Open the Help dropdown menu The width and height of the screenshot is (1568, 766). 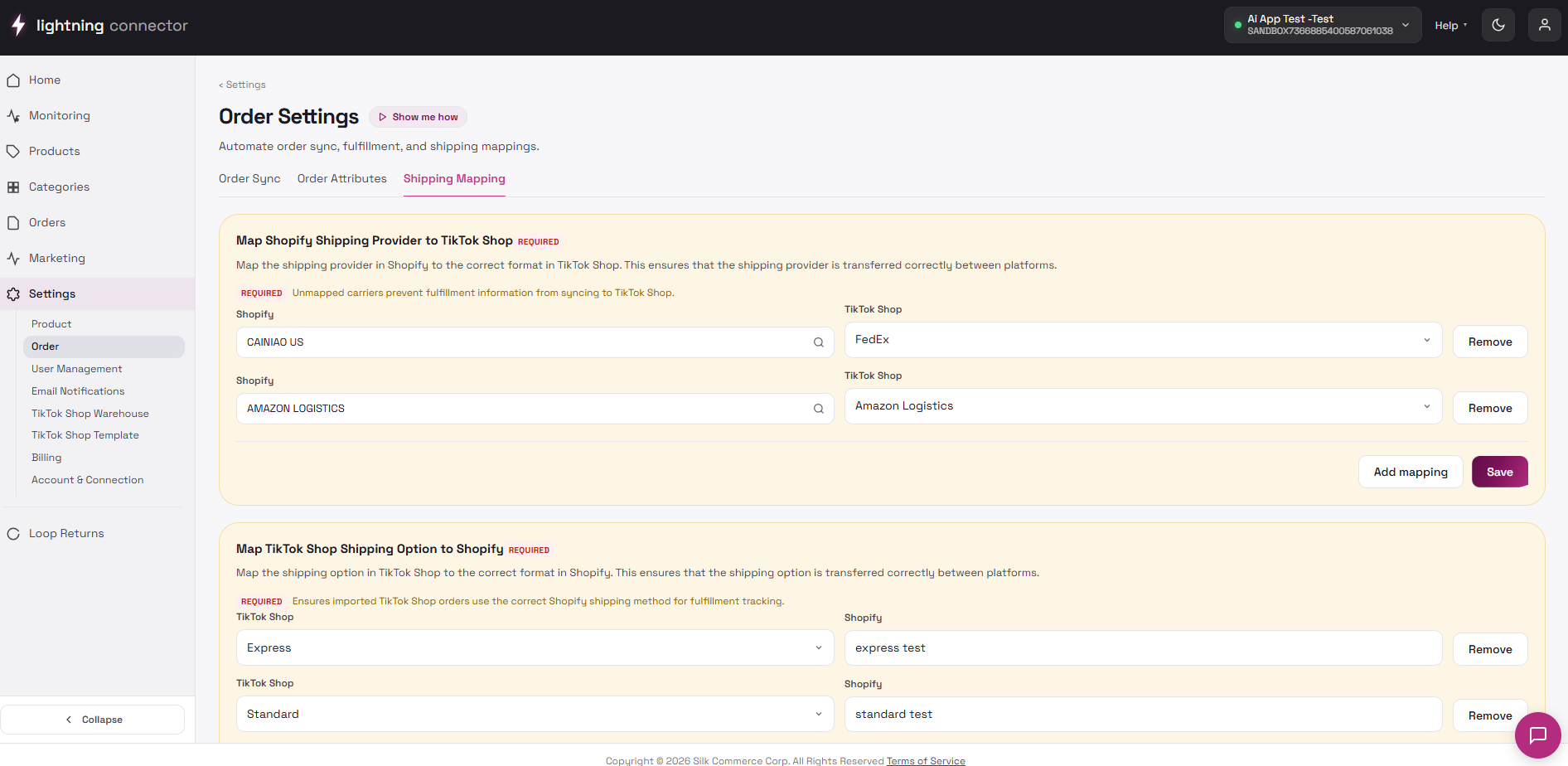(x=1451, y=26)
